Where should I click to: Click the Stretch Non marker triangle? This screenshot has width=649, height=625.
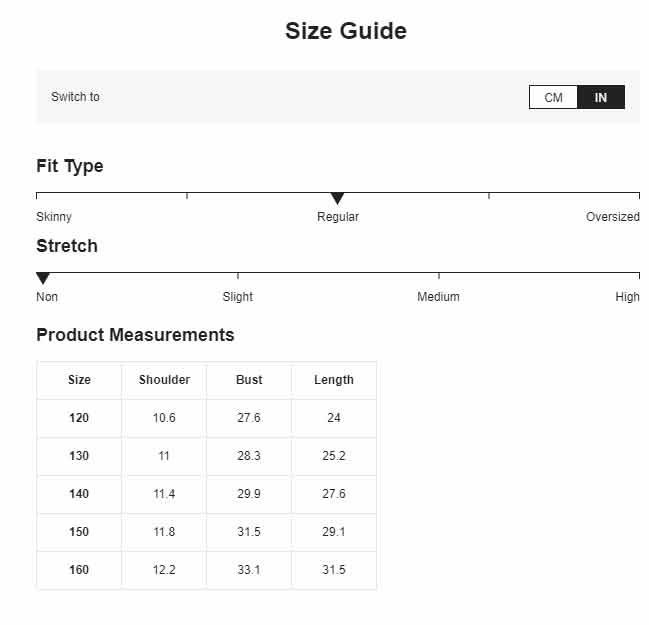tap(43, 279)
